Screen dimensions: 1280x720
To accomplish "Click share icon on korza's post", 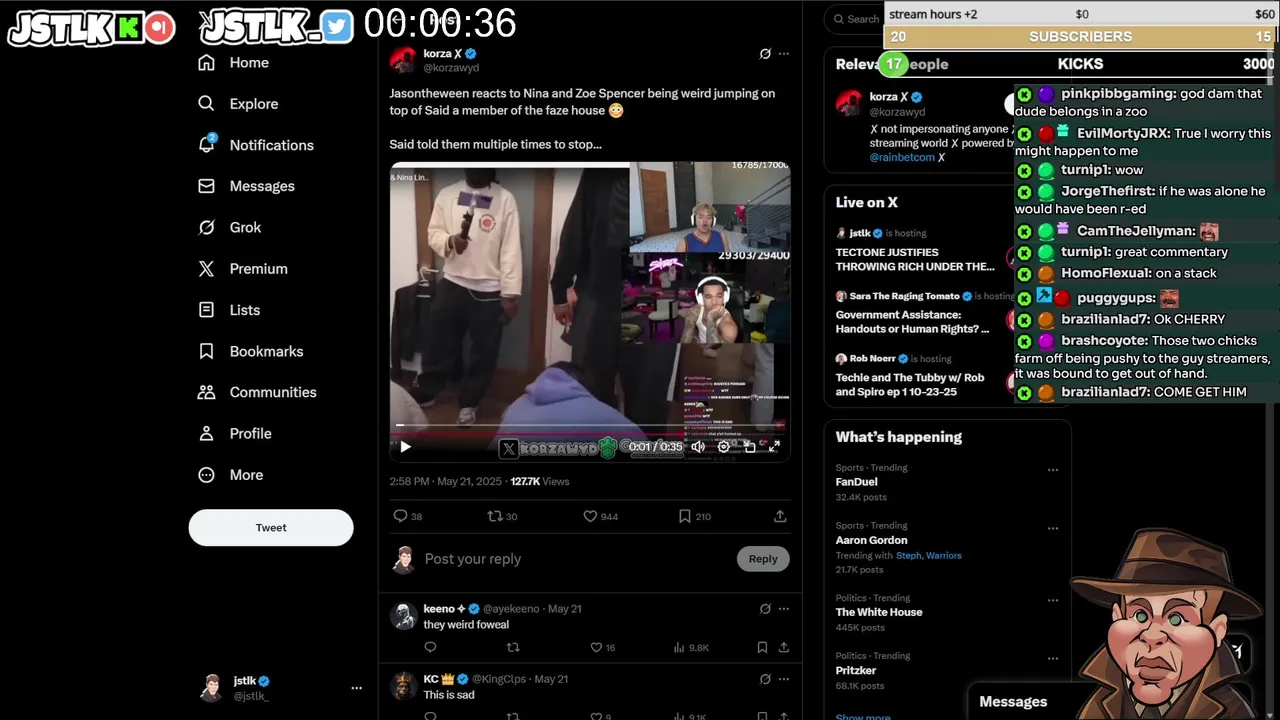I will coord(780,516).
